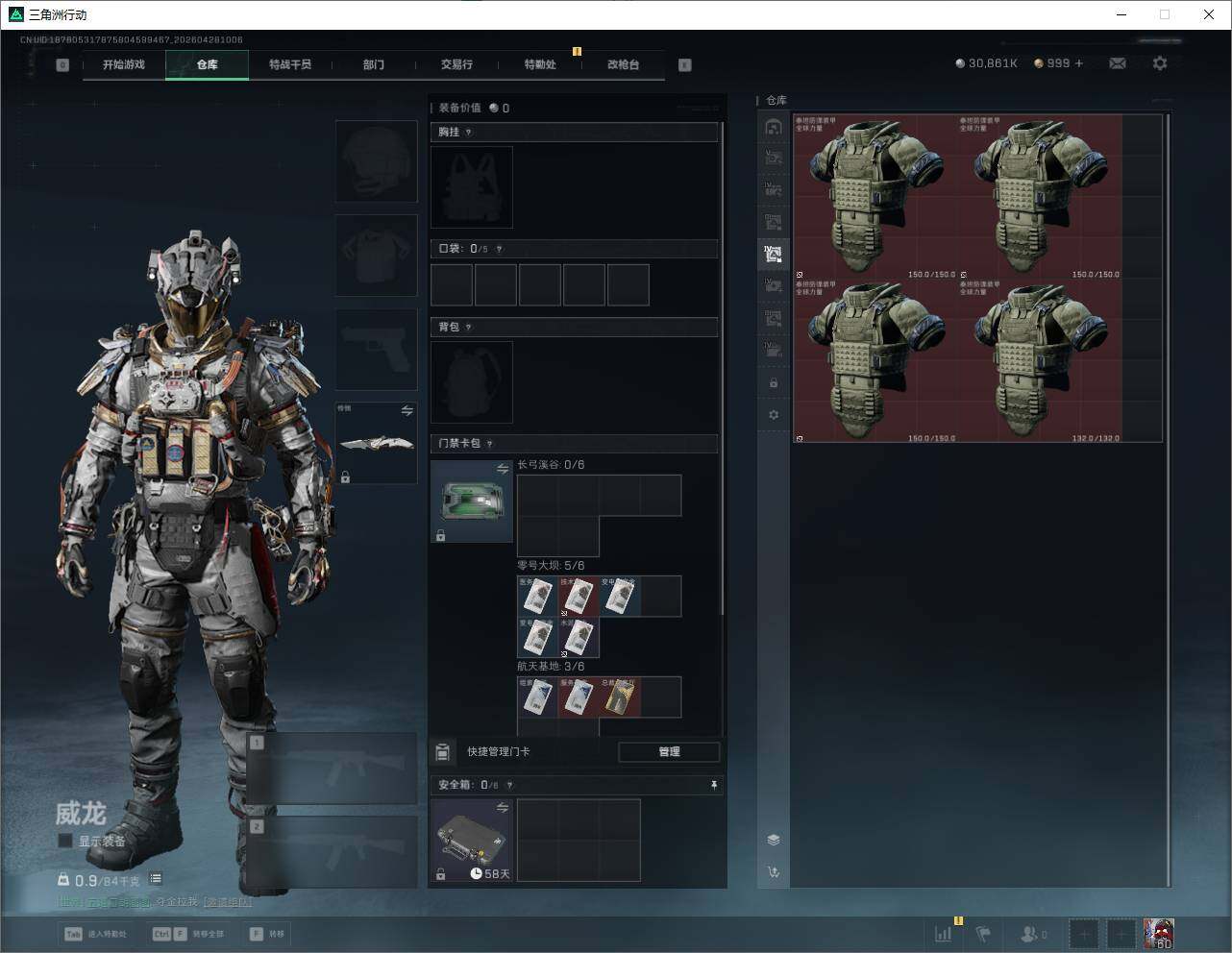Image resolution: width=1232 pixels, height=953 pixels.
Task: Click the 长弓溪谷: 0/6 label
Action: click(551, 465)
